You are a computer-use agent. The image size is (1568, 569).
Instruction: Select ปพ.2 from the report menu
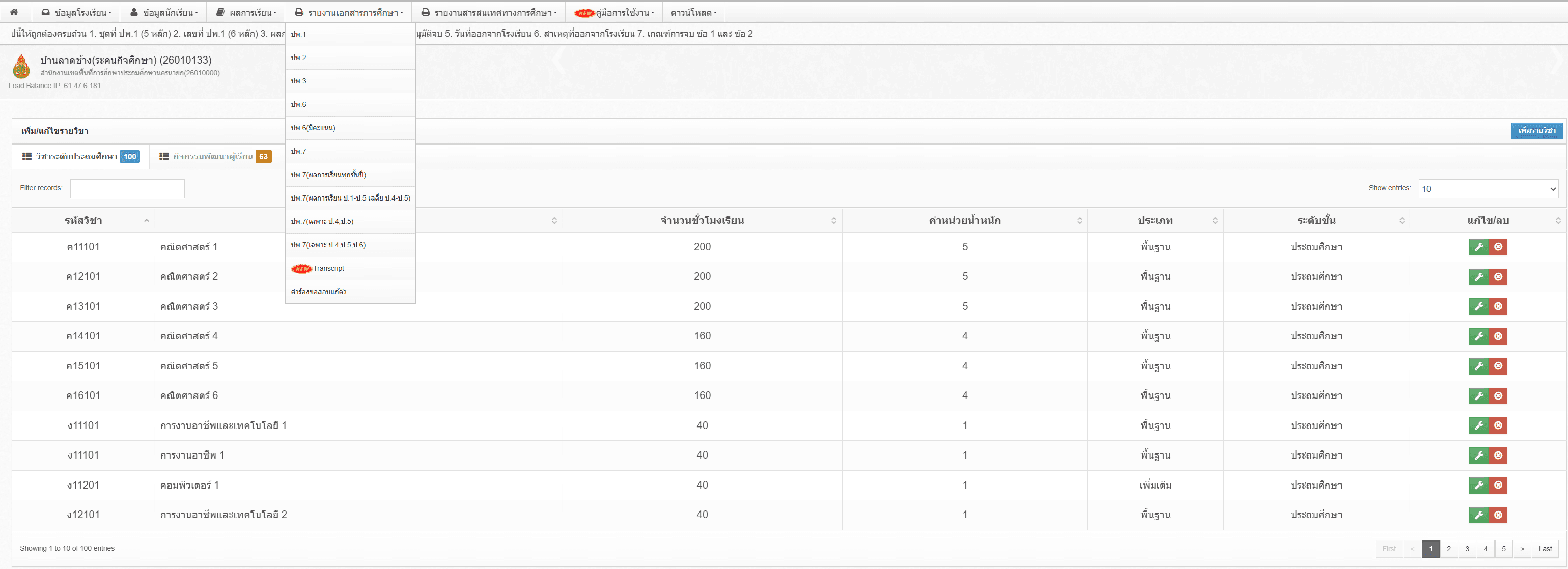tap(350, 58)
